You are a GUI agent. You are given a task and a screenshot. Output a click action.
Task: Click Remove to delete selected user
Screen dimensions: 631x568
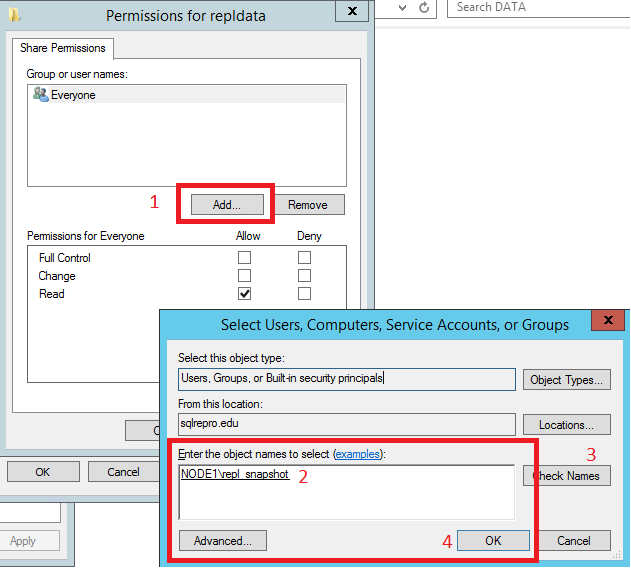coord(308,205)
